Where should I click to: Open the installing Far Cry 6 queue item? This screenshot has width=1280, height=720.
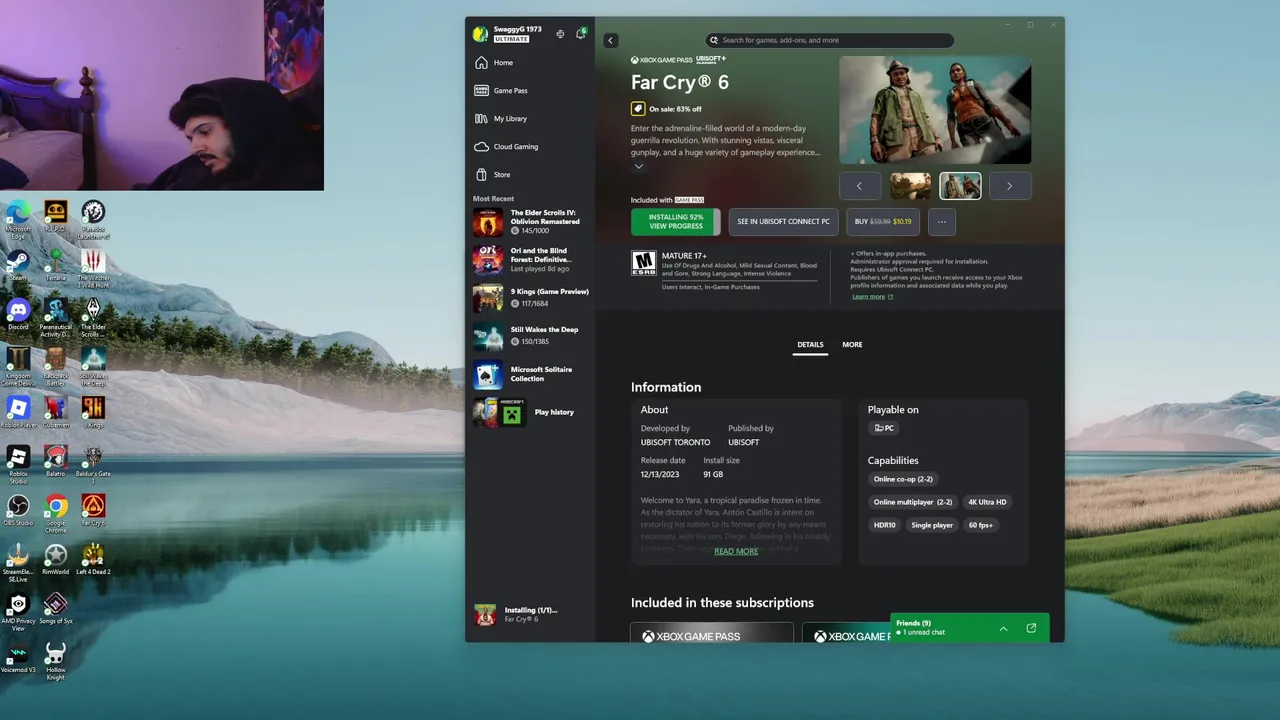click(x=531, y=615)
